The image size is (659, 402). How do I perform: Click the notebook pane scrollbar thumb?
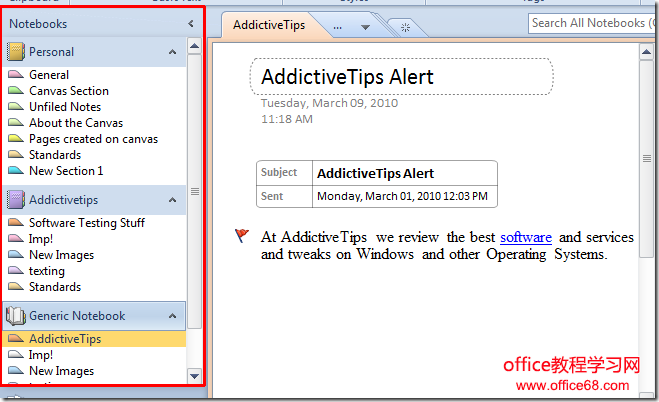[194, 191]
